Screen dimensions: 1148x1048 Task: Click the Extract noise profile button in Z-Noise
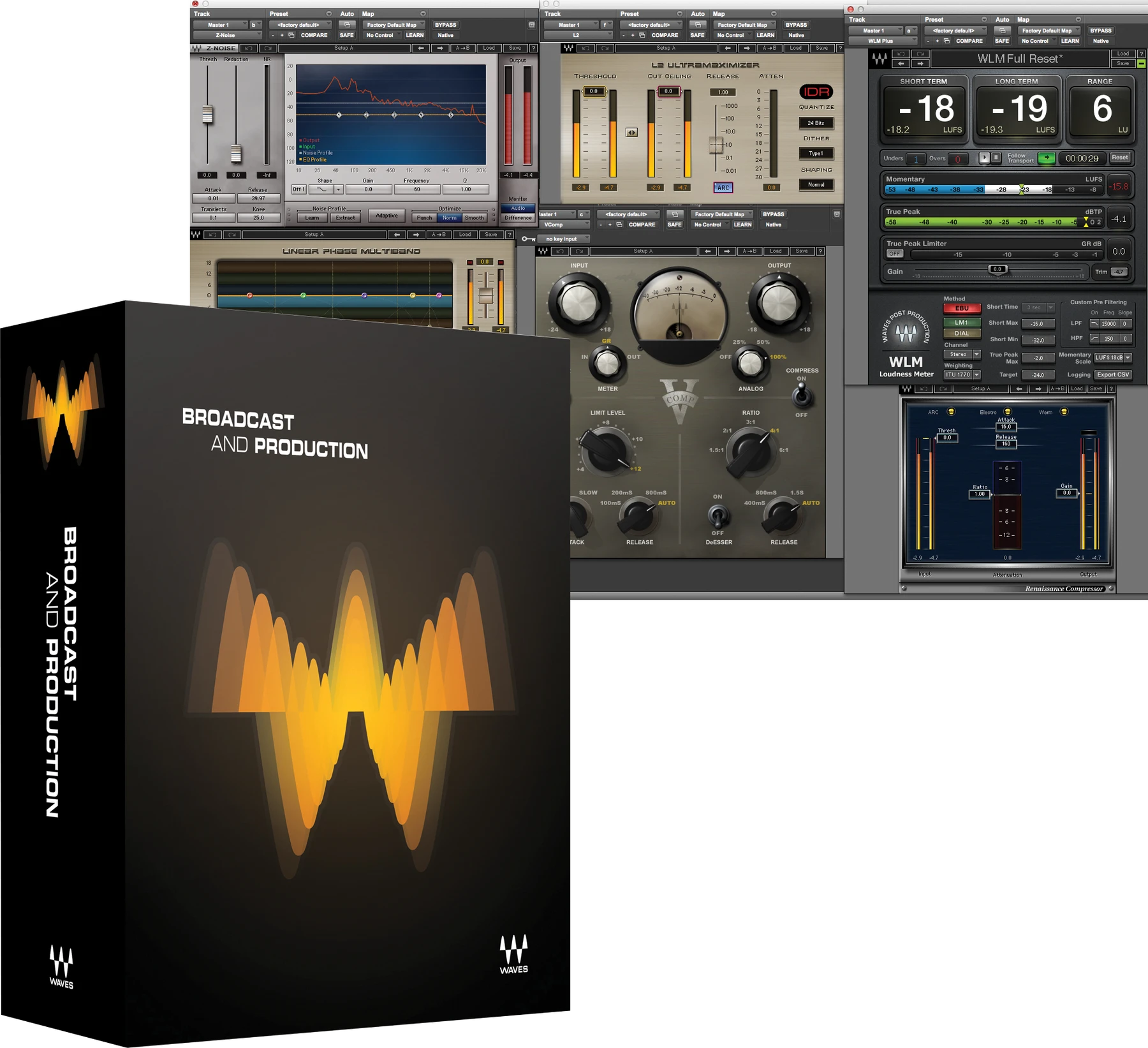[345, 218]
